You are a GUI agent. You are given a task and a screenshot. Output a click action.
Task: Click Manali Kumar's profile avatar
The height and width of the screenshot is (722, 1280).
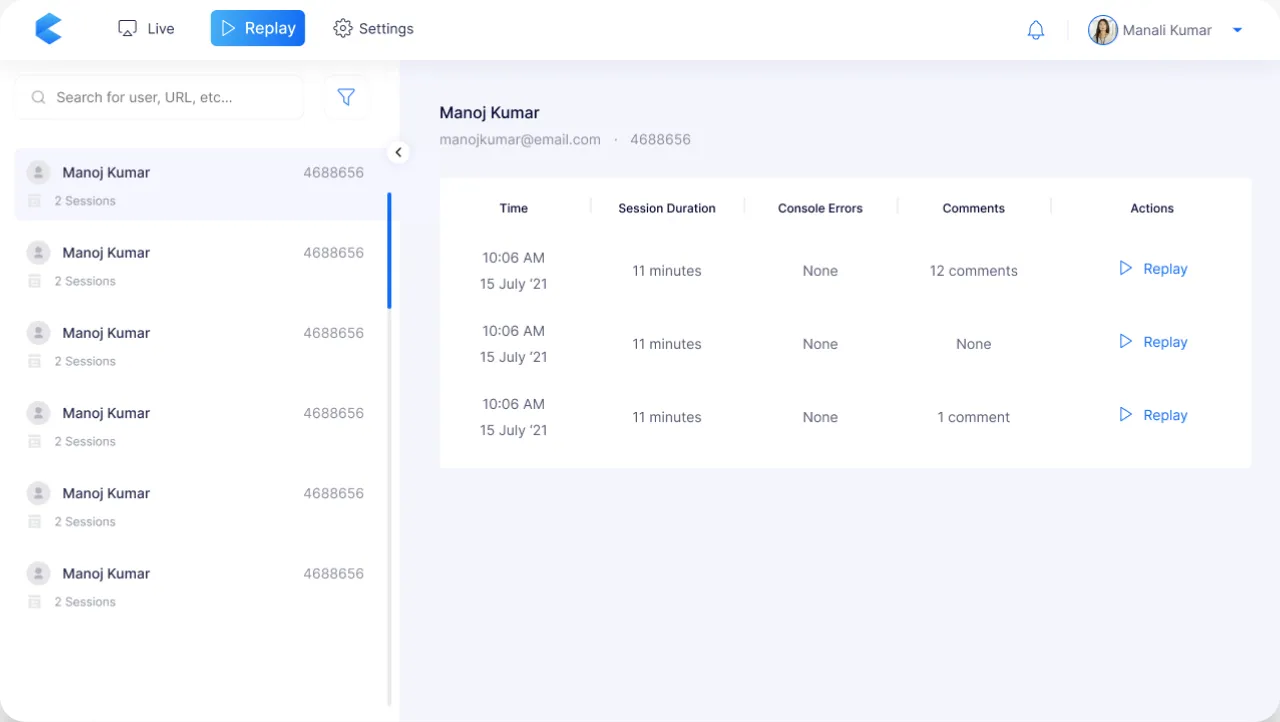(1103, 30)
